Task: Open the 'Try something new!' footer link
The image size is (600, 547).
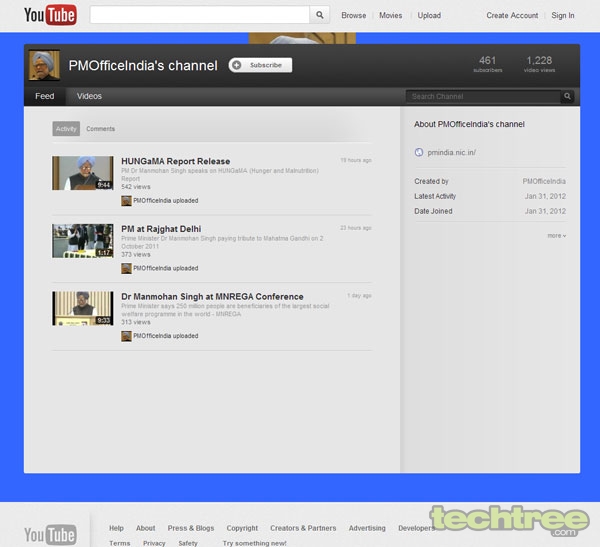Action: [x=254, y=543]
